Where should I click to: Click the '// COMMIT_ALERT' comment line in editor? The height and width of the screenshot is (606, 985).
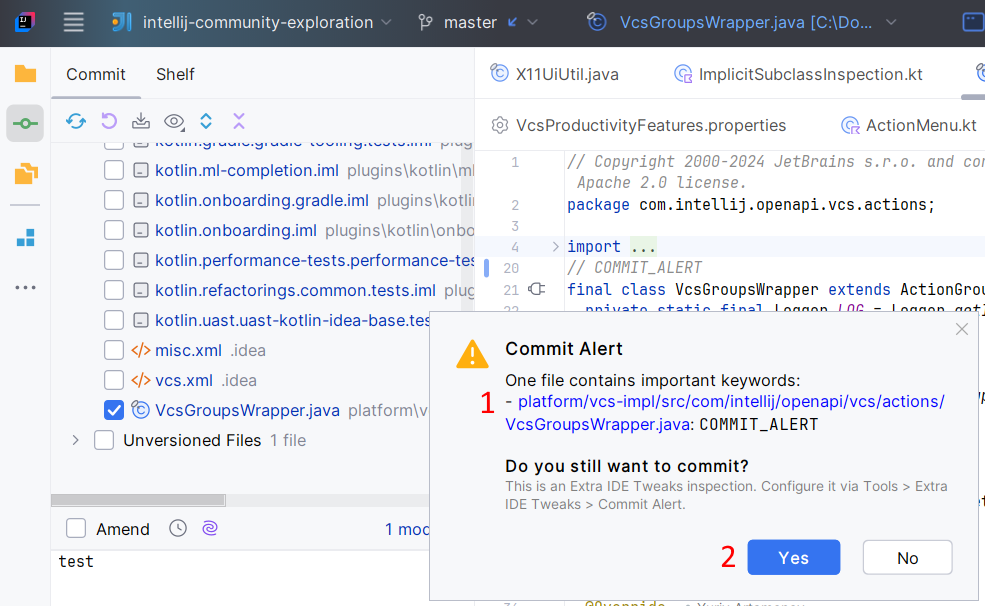(634, 268)
